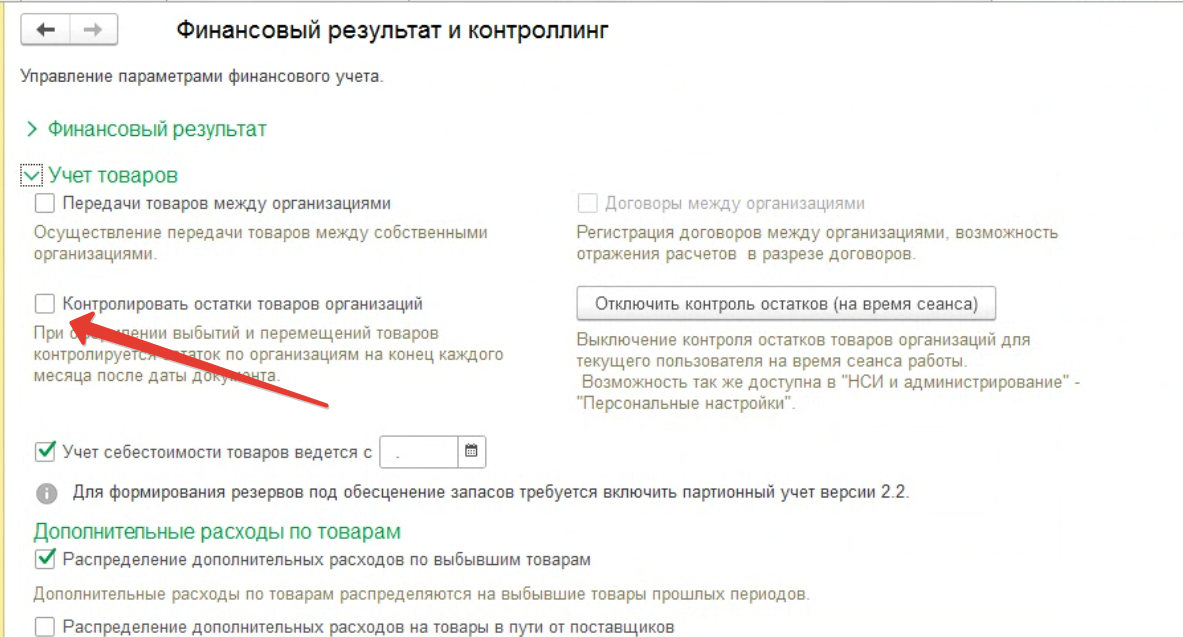Uncheck Учет себестоимости товаров ведется с
This screenshot has width=1183, height=637.
(45, 452)
